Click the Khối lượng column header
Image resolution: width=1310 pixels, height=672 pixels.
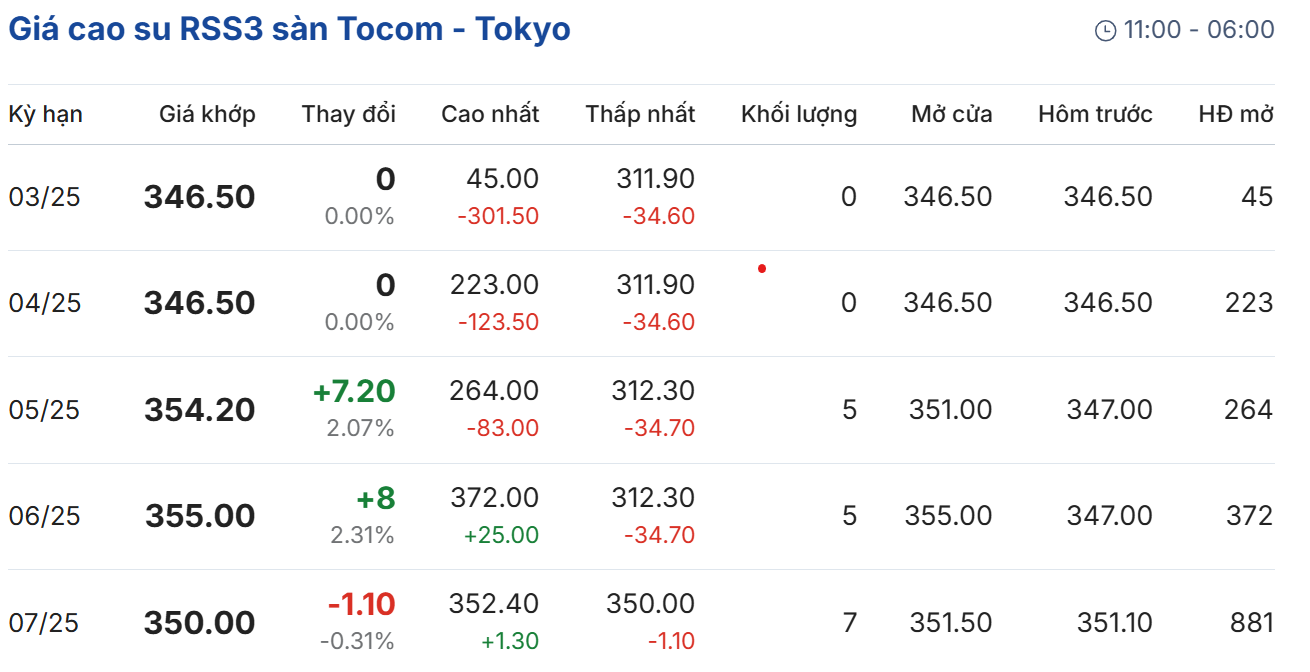tap(799, 114)
